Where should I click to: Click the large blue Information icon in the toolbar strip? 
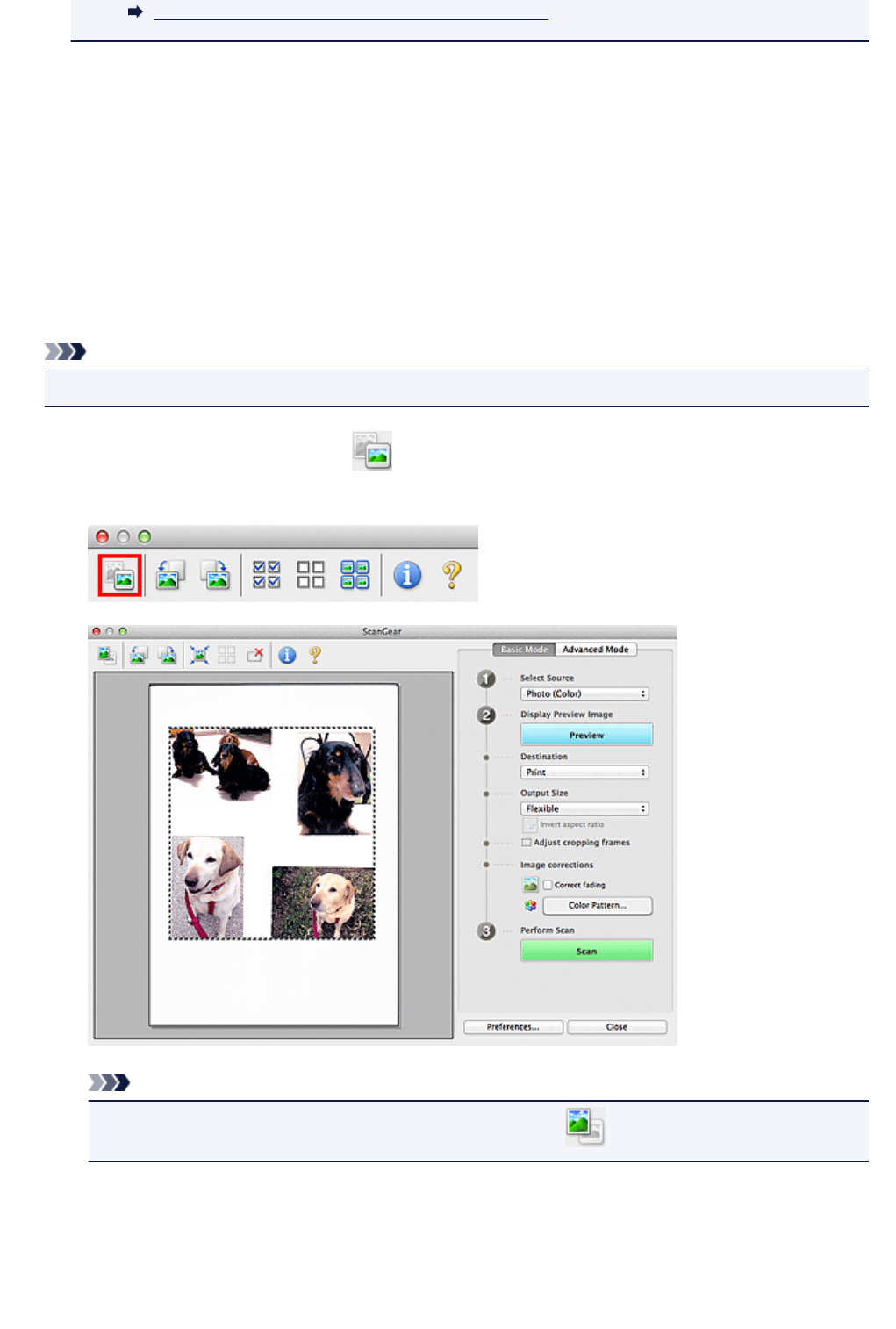coord(407,575)
